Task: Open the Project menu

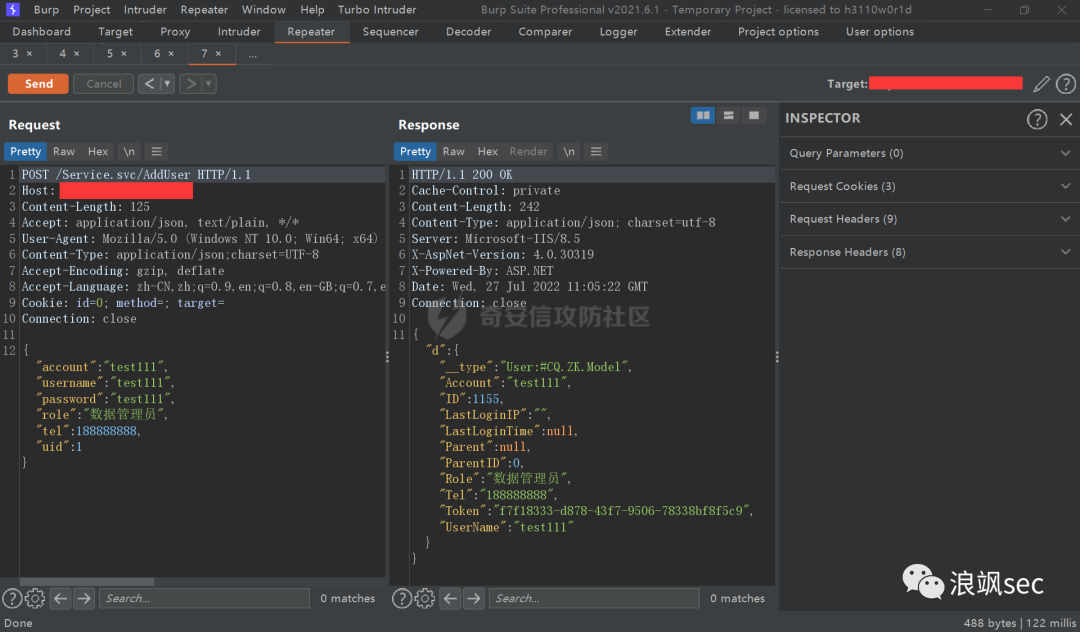Action: pos(92,10)
